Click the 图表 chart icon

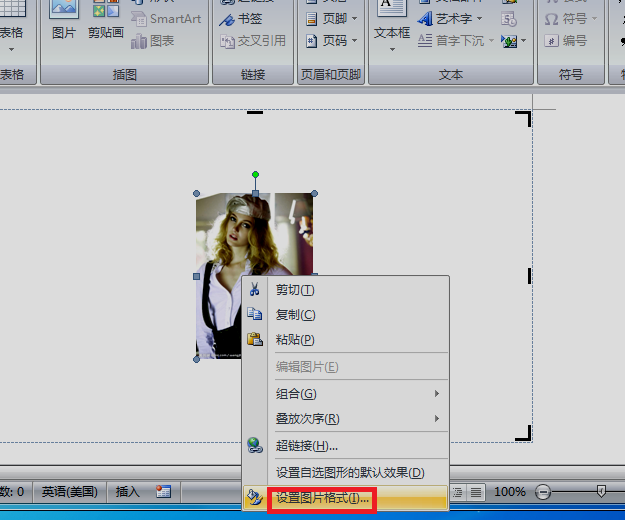tap(139, 41)
